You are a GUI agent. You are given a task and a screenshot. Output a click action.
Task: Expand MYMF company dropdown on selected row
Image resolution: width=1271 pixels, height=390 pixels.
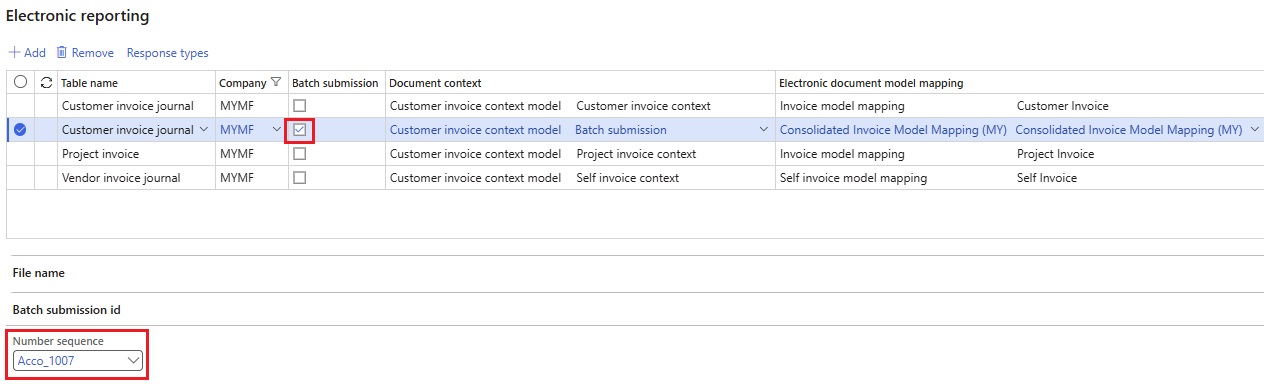tap(277, 130)
